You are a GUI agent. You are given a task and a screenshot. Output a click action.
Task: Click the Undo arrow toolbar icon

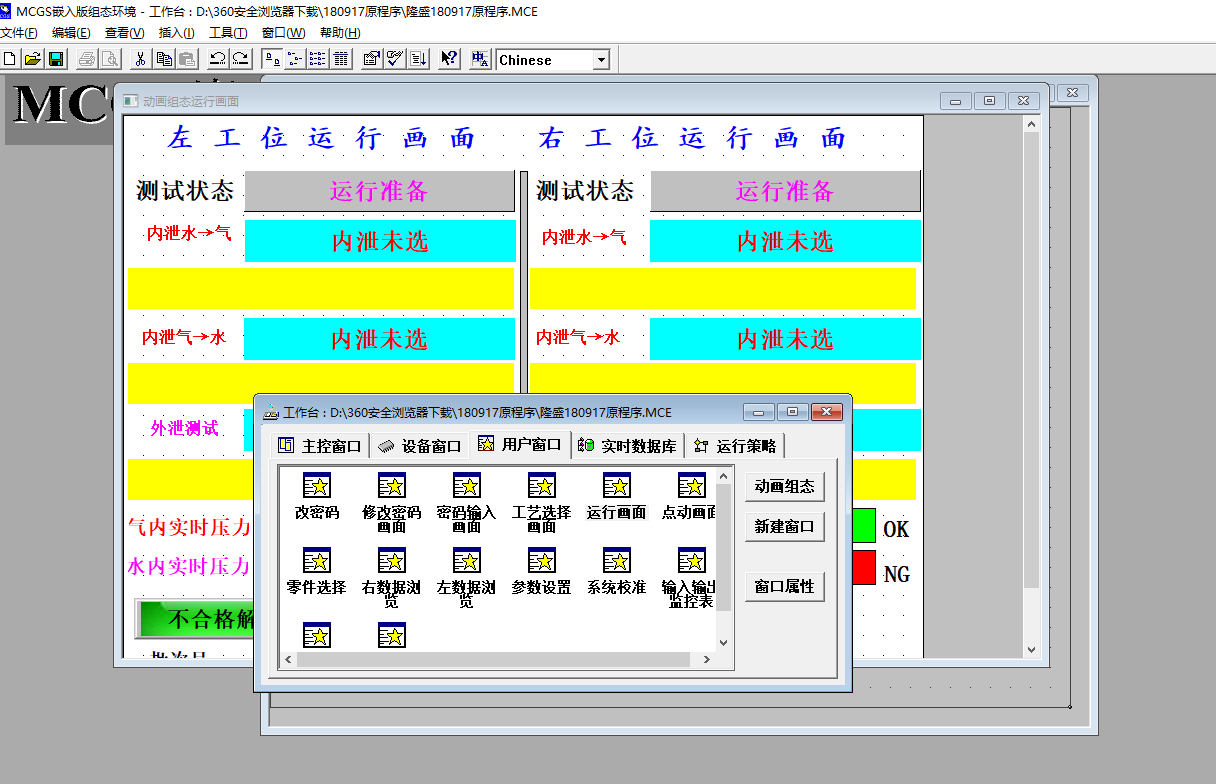point(217,59)
